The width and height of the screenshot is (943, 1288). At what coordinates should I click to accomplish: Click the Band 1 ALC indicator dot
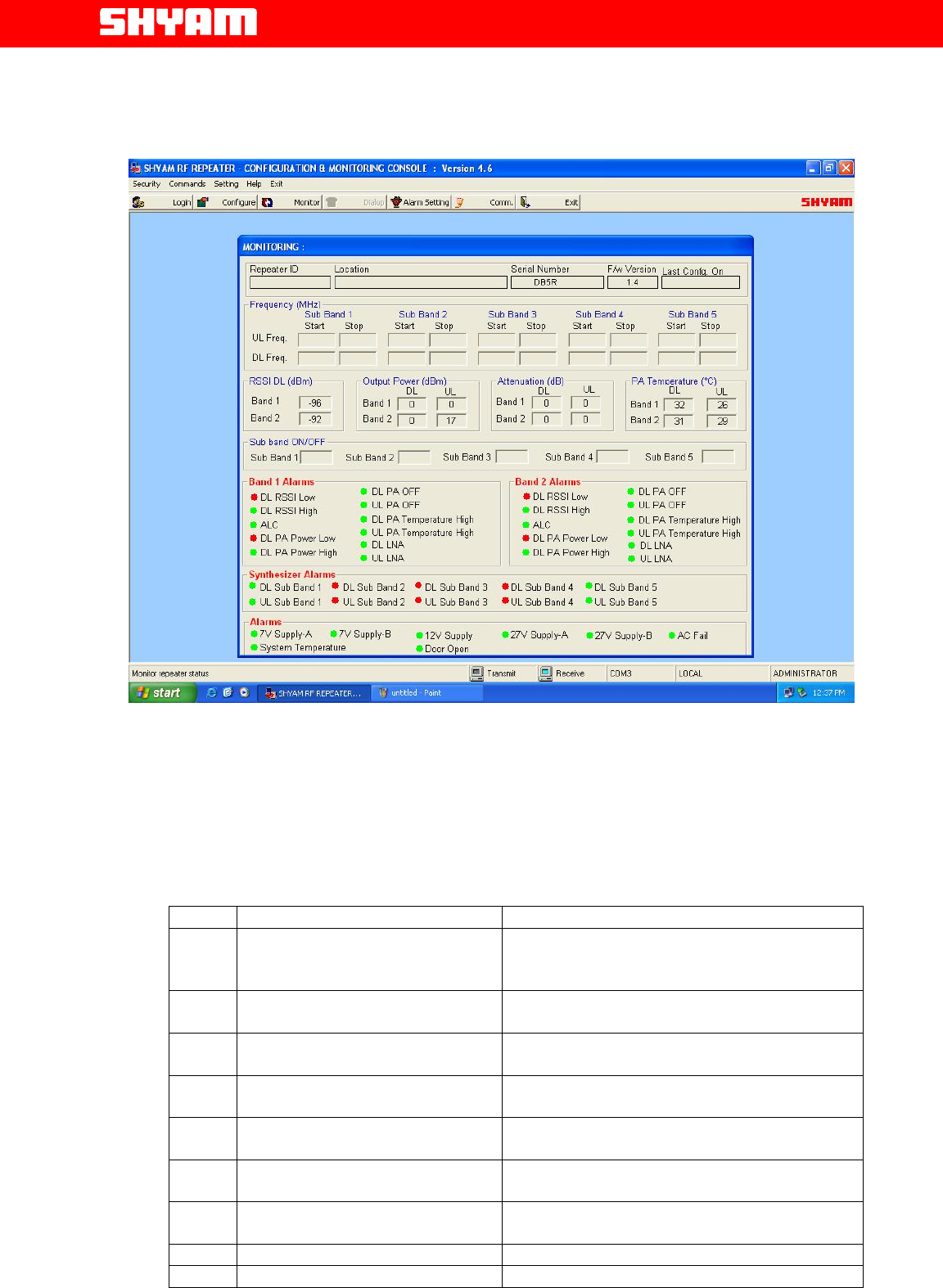point(254,525)
